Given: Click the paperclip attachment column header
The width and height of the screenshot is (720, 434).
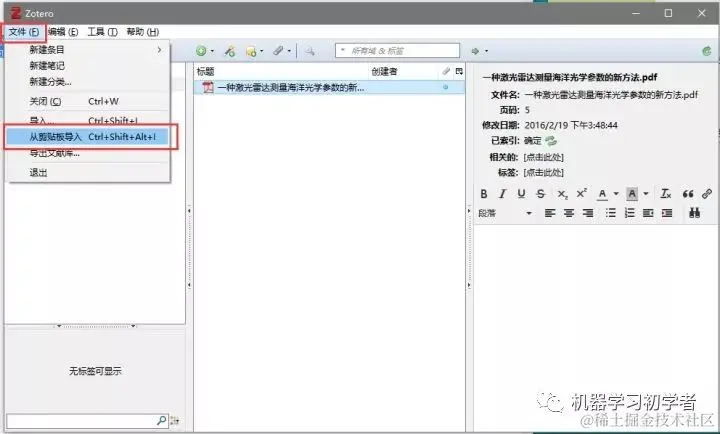Looking at the screenshot, I should pos(446,71).
